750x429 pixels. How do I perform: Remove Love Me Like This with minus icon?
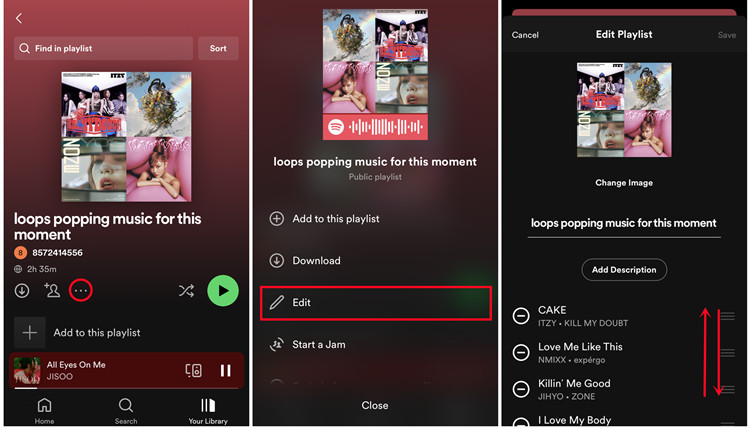pos(521,352)
